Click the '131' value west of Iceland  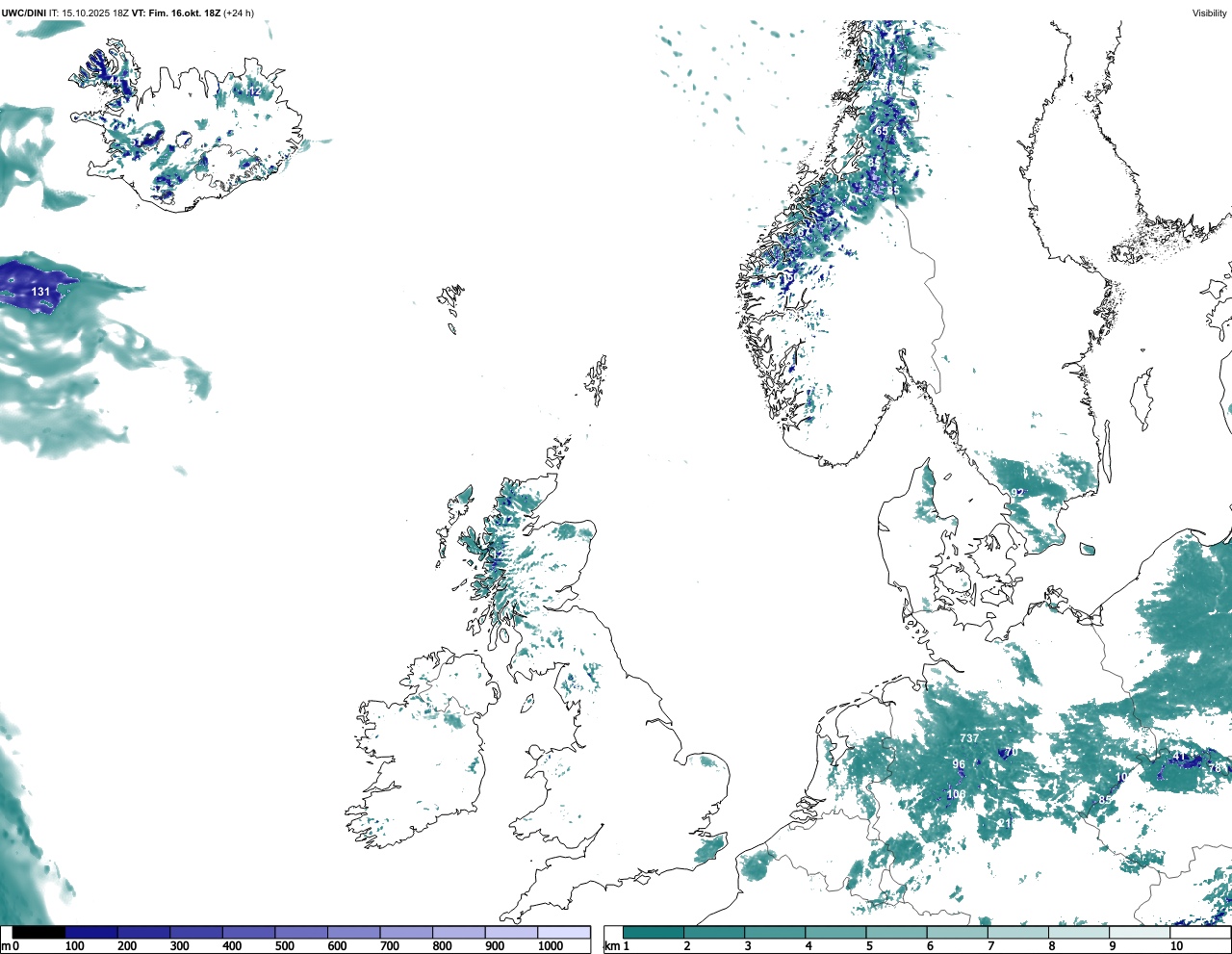point(40,292)
